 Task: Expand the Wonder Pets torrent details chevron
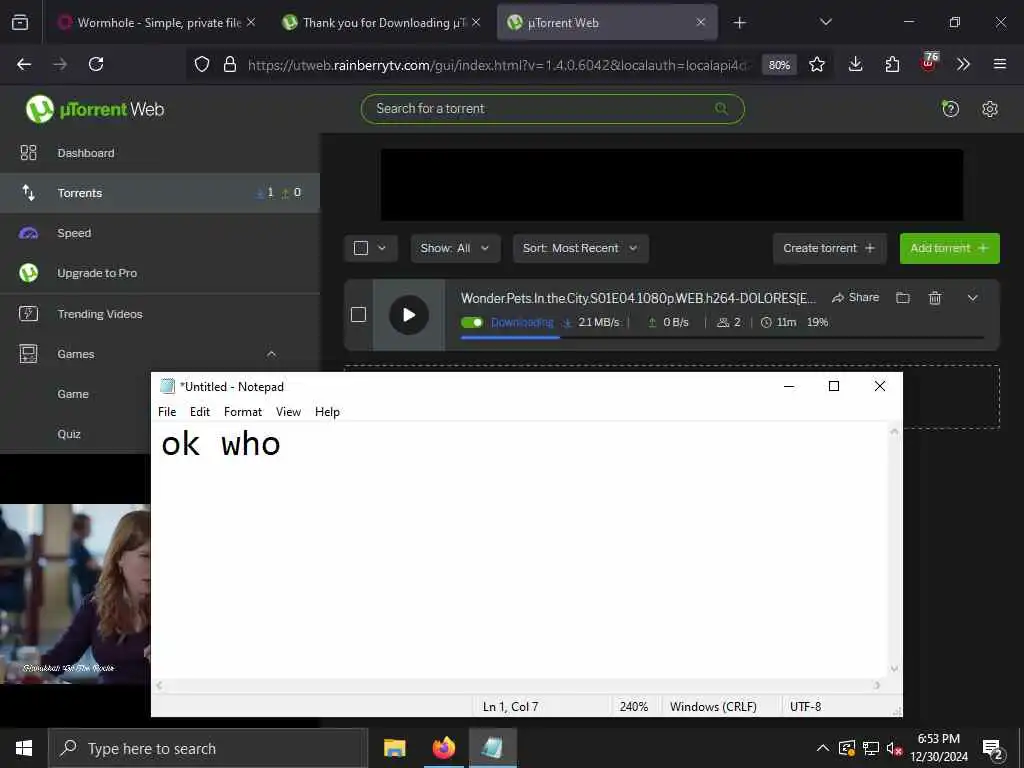(x=972, y=298)
